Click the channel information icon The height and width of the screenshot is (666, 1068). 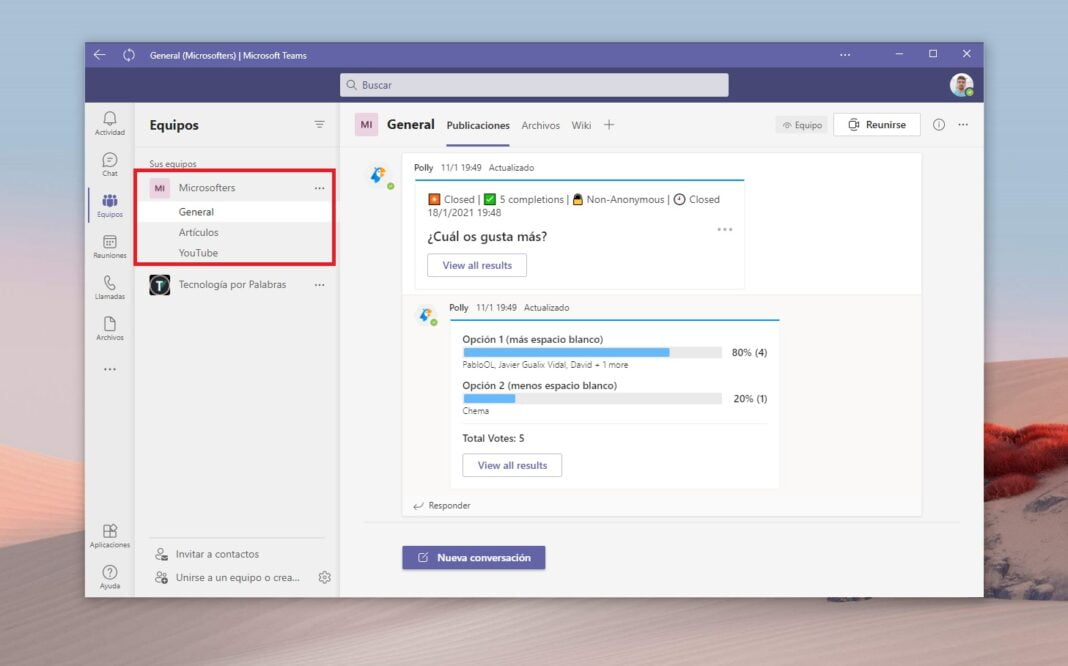pos(938,125)
